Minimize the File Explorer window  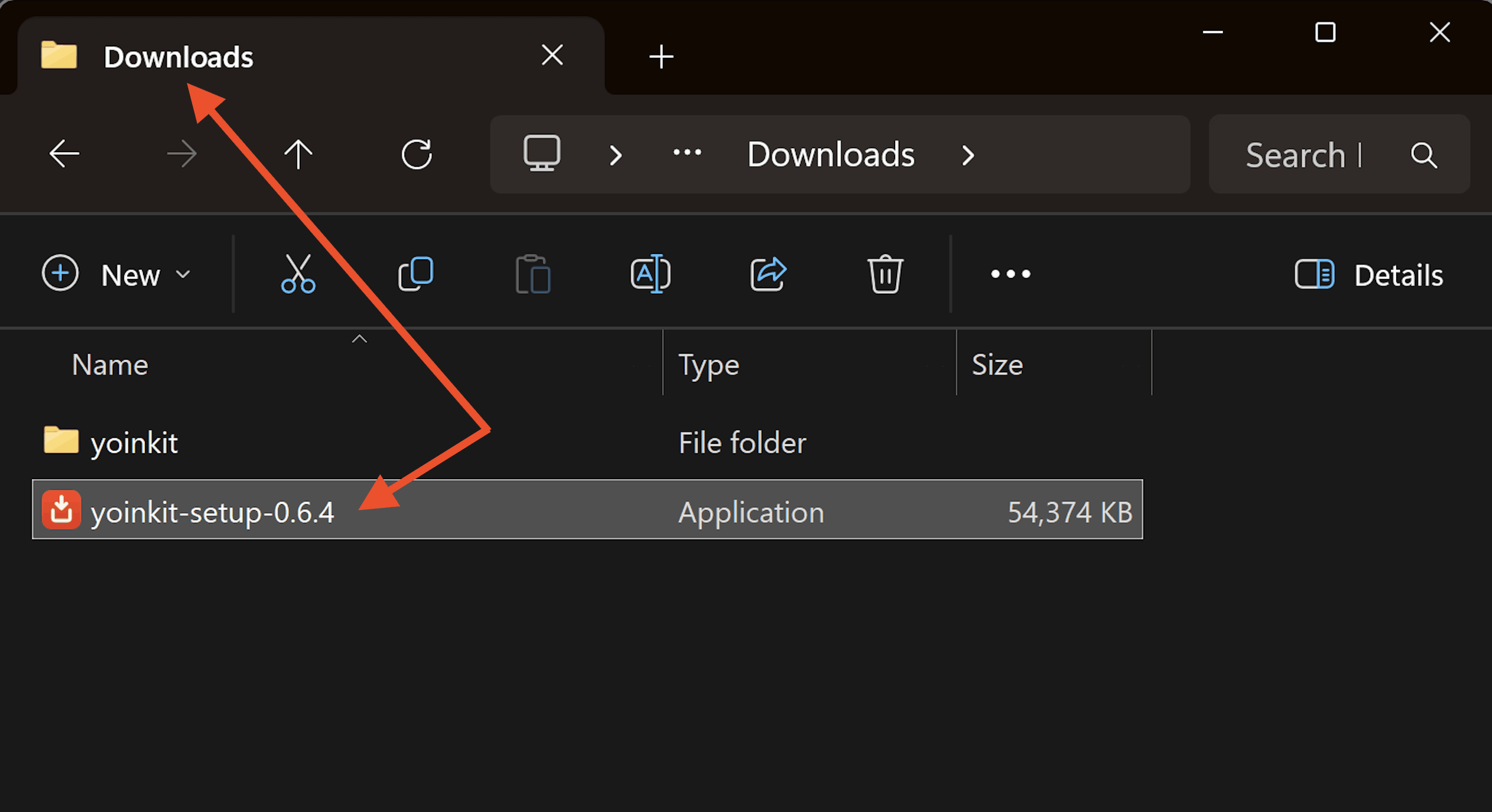[1212, 32]
